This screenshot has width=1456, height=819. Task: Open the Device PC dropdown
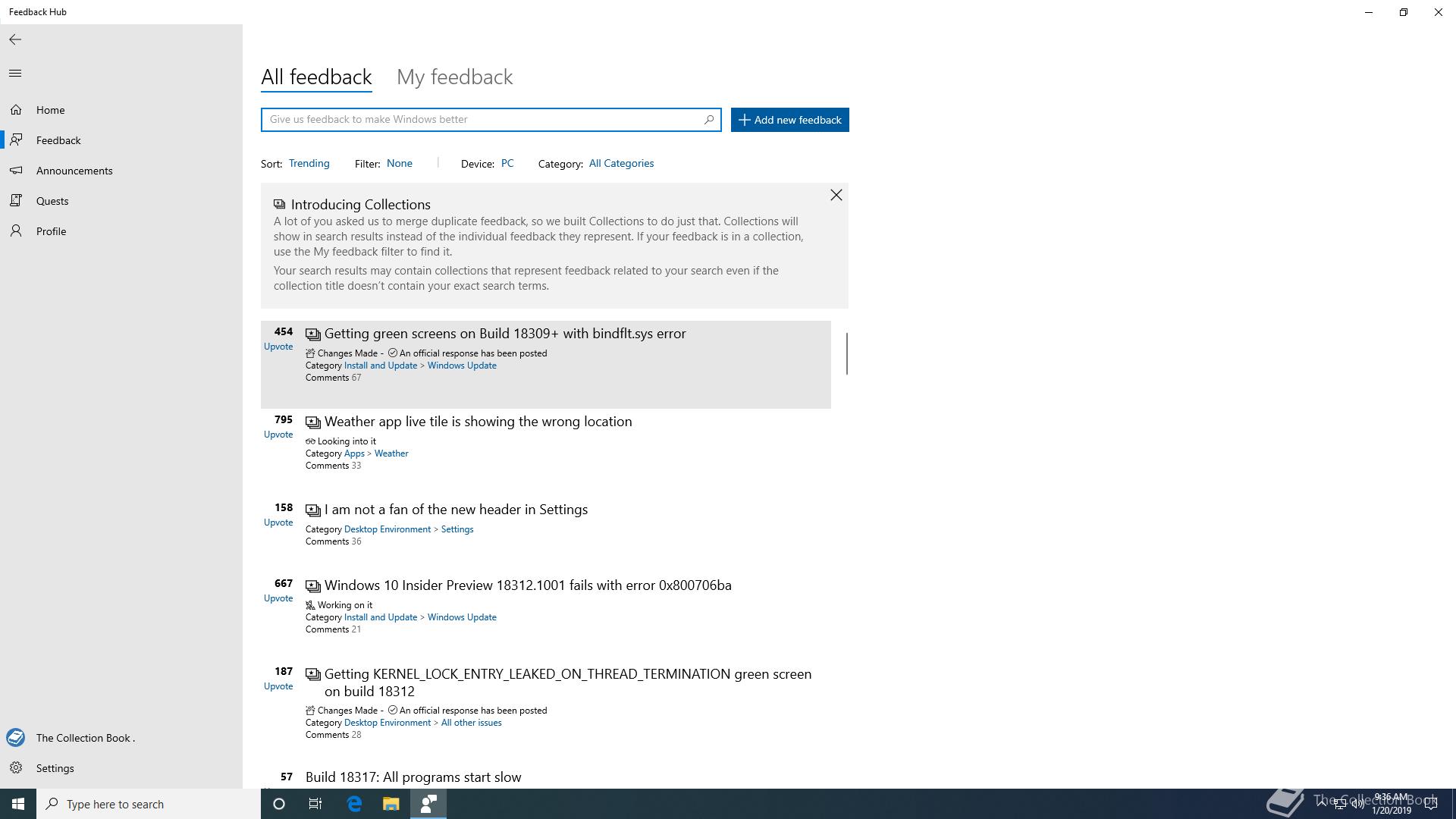pyautogui.click(x=507, y=164)
